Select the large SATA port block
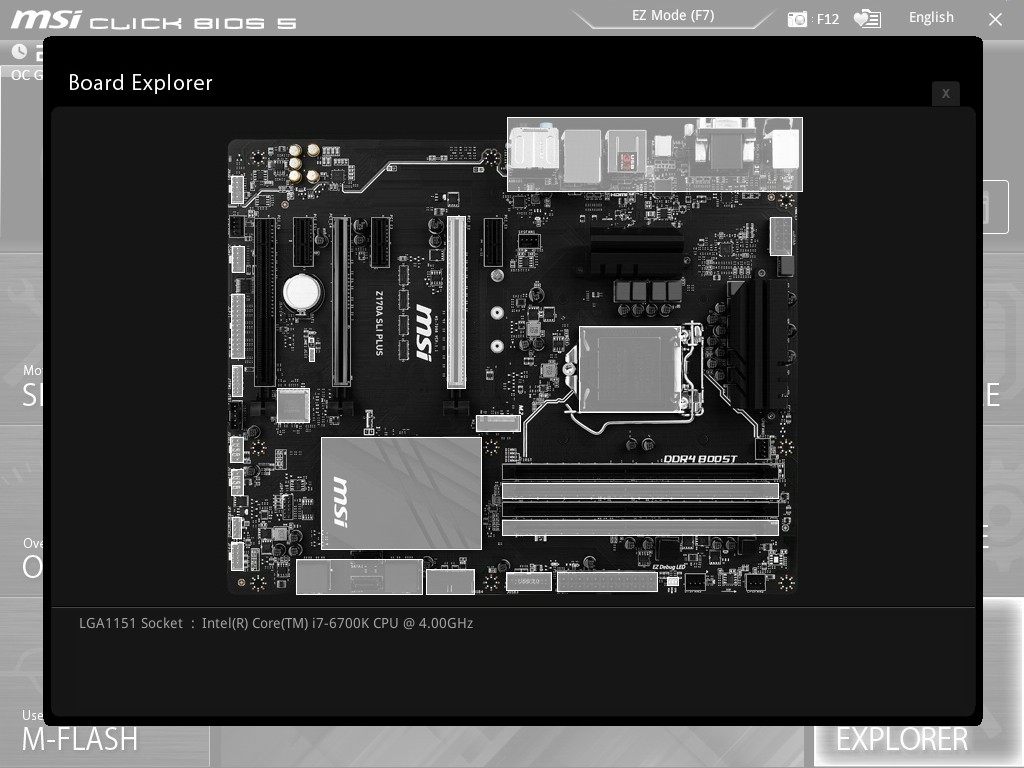1024x768 pixels. click(359, 577)
